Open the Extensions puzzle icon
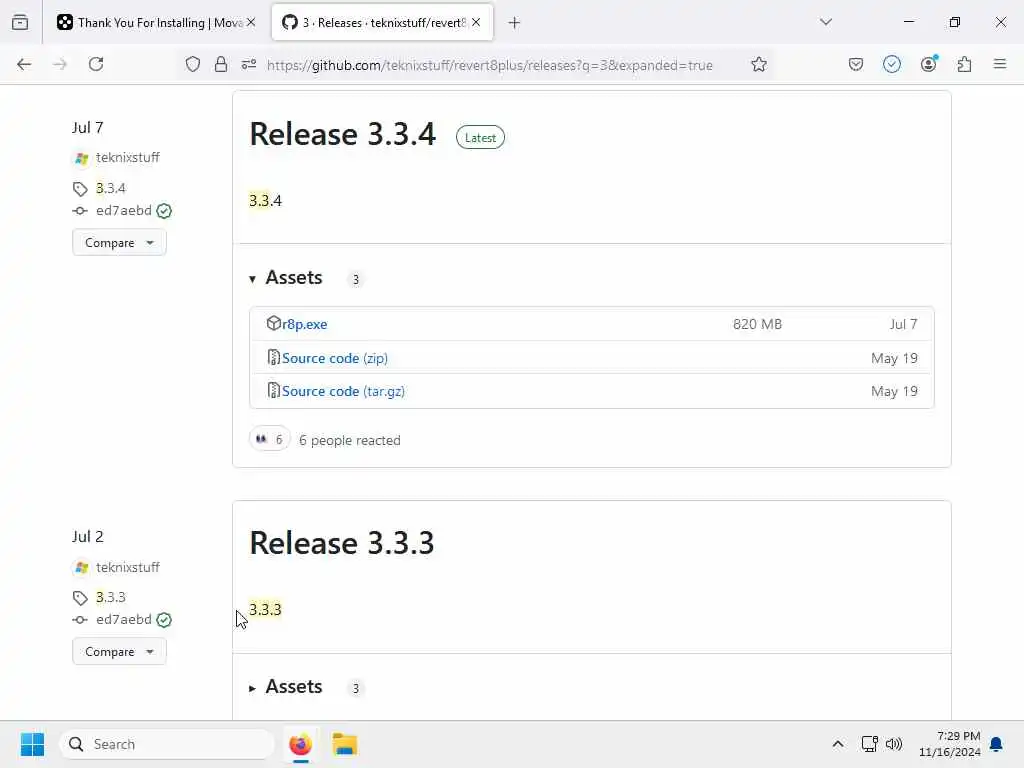The image size is (1024, 768). point(964,64)
